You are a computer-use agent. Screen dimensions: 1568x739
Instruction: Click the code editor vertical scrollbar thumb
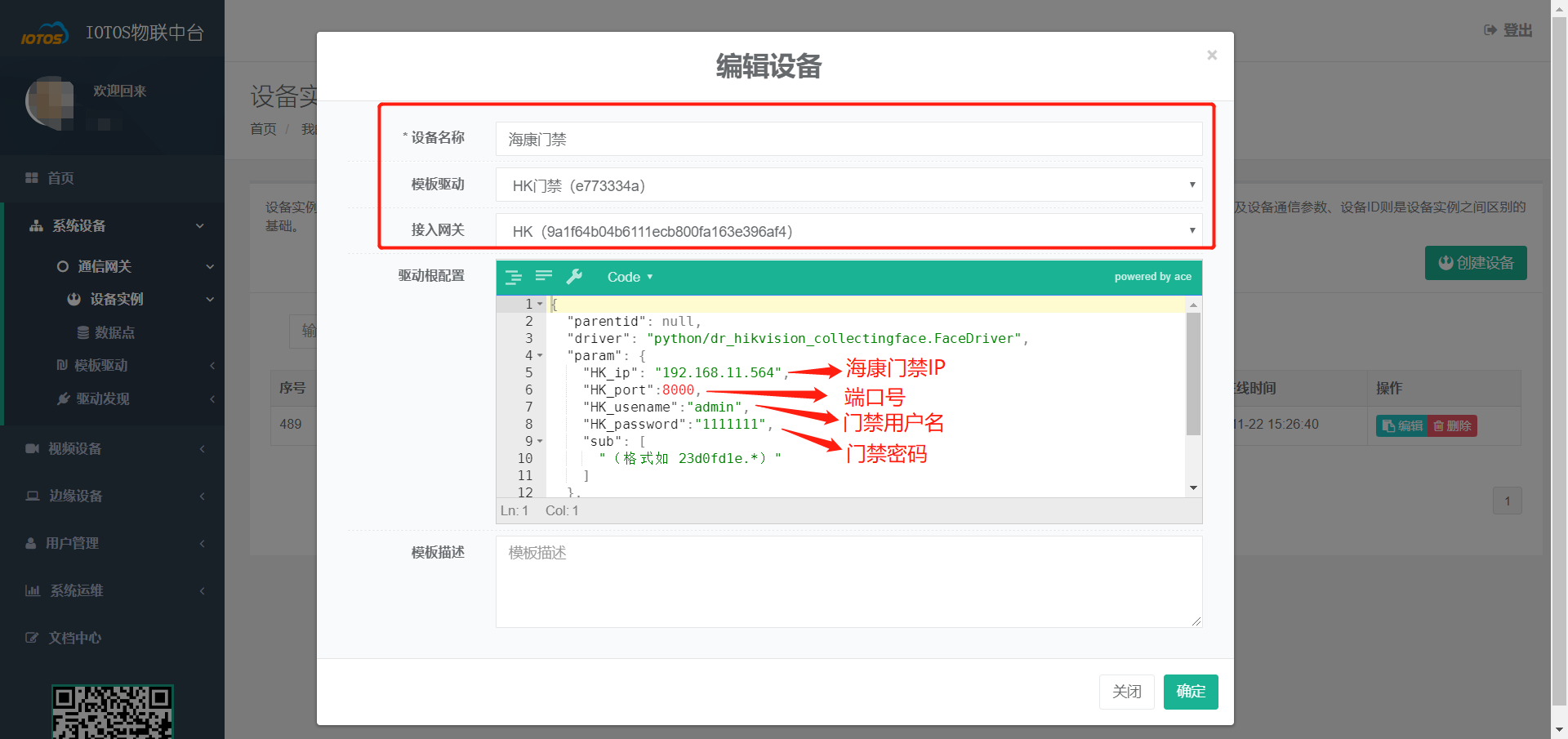tap(1193, 374)
